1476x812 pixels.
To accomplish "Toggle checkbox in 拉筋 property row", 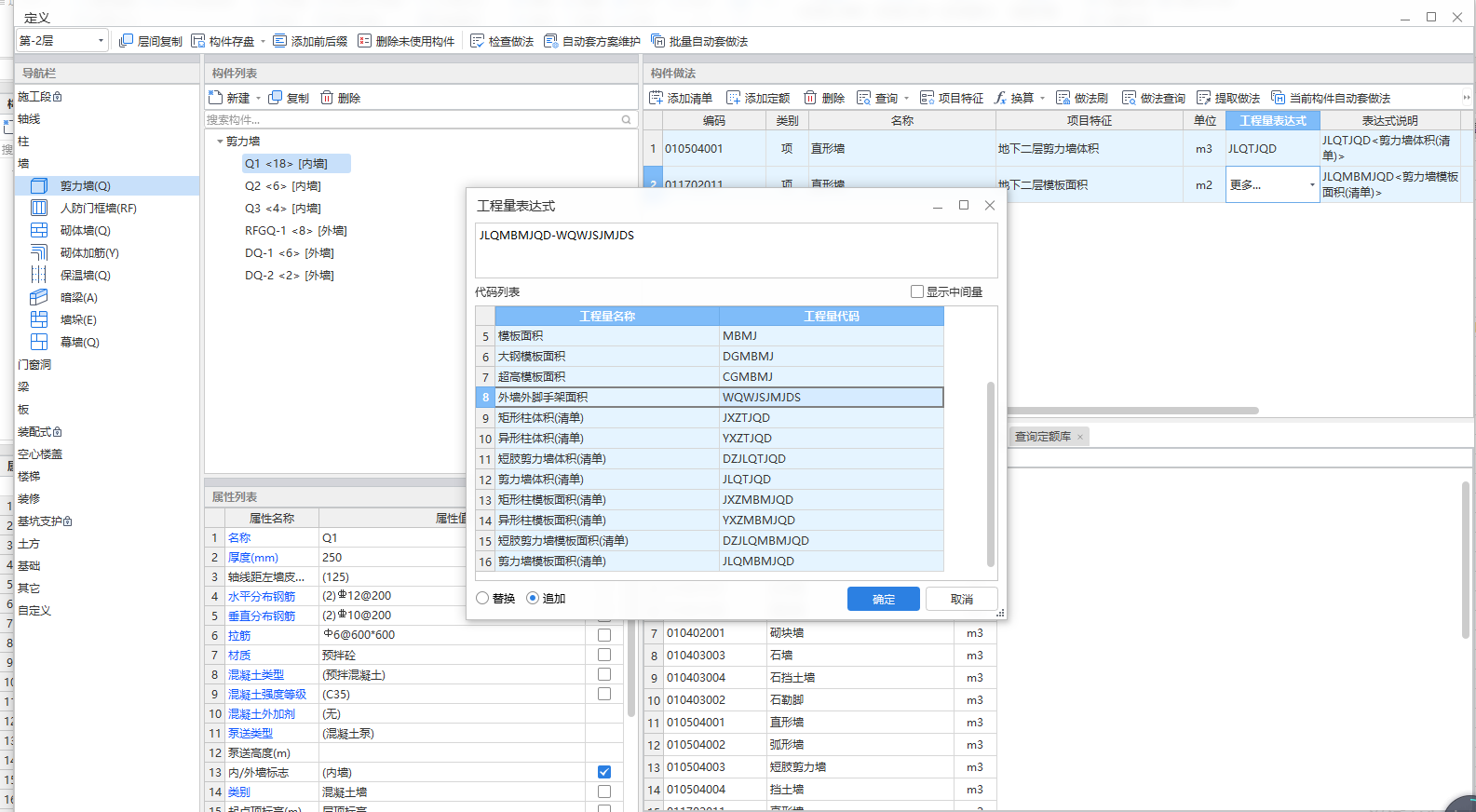I will point(604,635).
